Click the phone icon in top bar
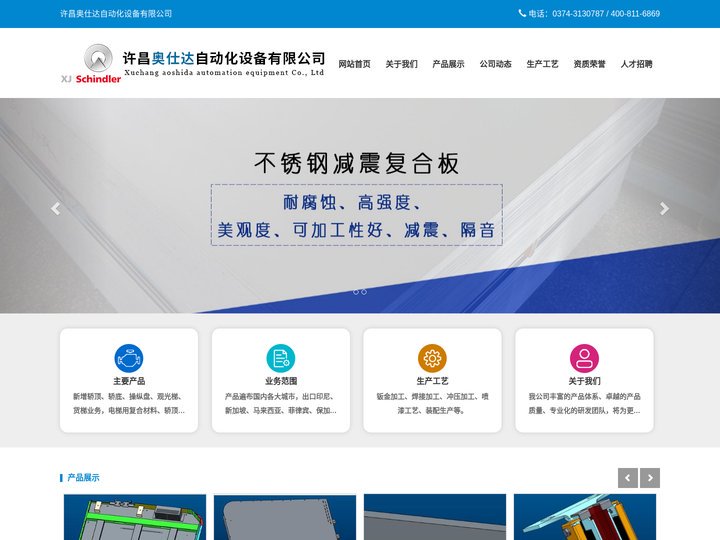The height and width of the screenshot is (540, 720). (x=522, y=13)
